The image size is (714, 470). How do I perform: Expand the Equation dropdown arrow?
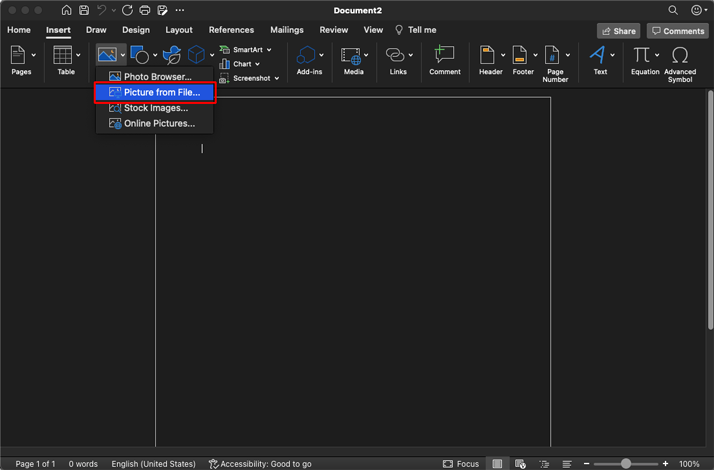click(657, 55)
